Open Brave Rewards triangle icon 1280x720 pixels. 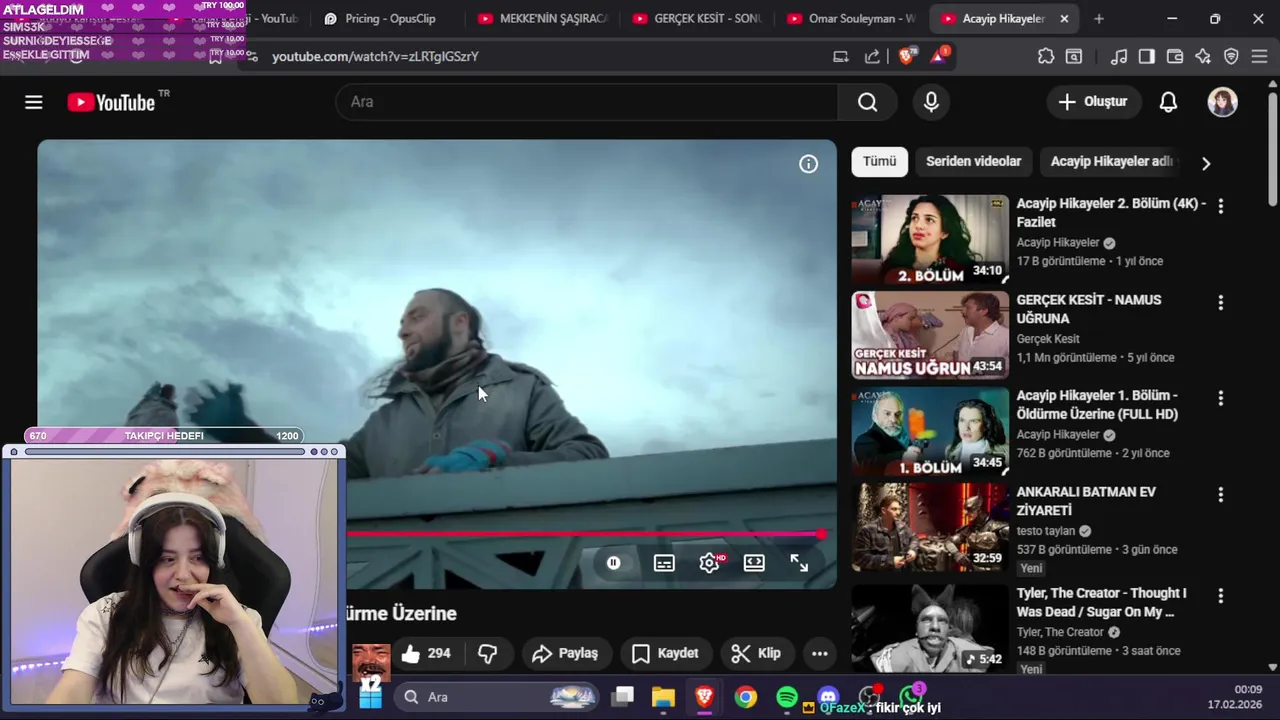pos(939,56)
